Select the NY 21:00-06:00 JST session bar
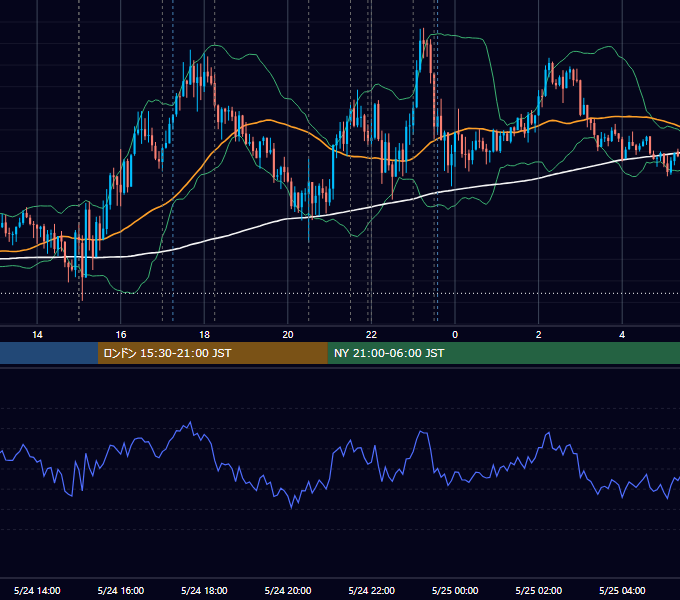680x600 pixels. (503, 353)
